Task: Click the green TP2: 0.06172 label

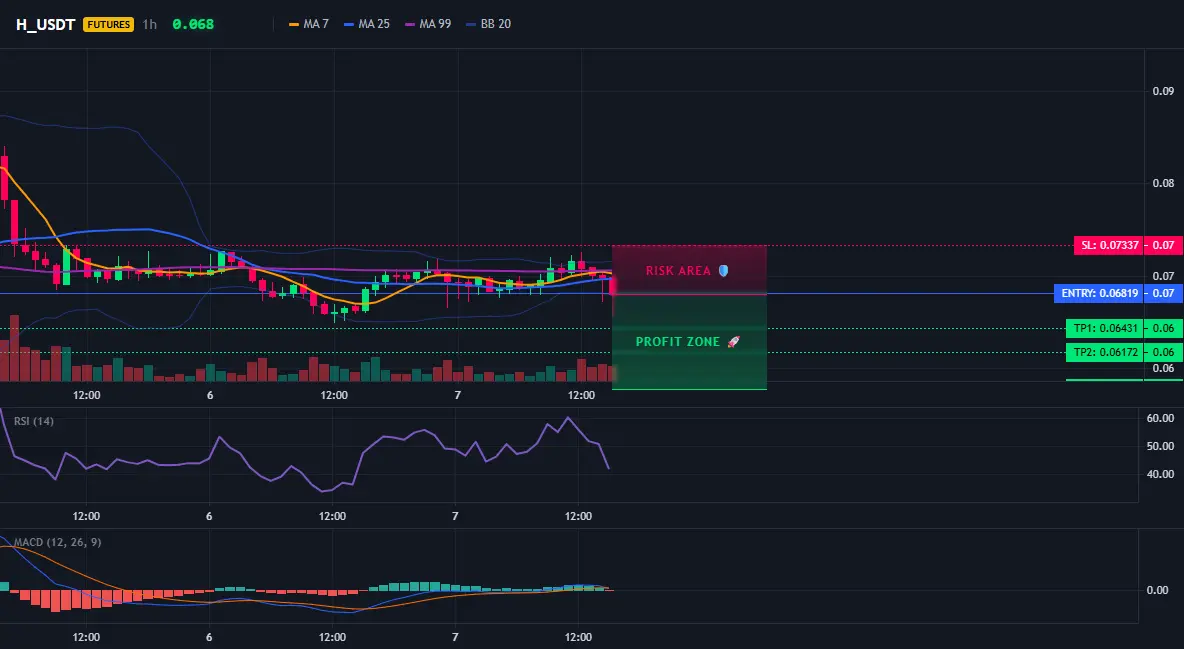Action: pos(1104,352)
